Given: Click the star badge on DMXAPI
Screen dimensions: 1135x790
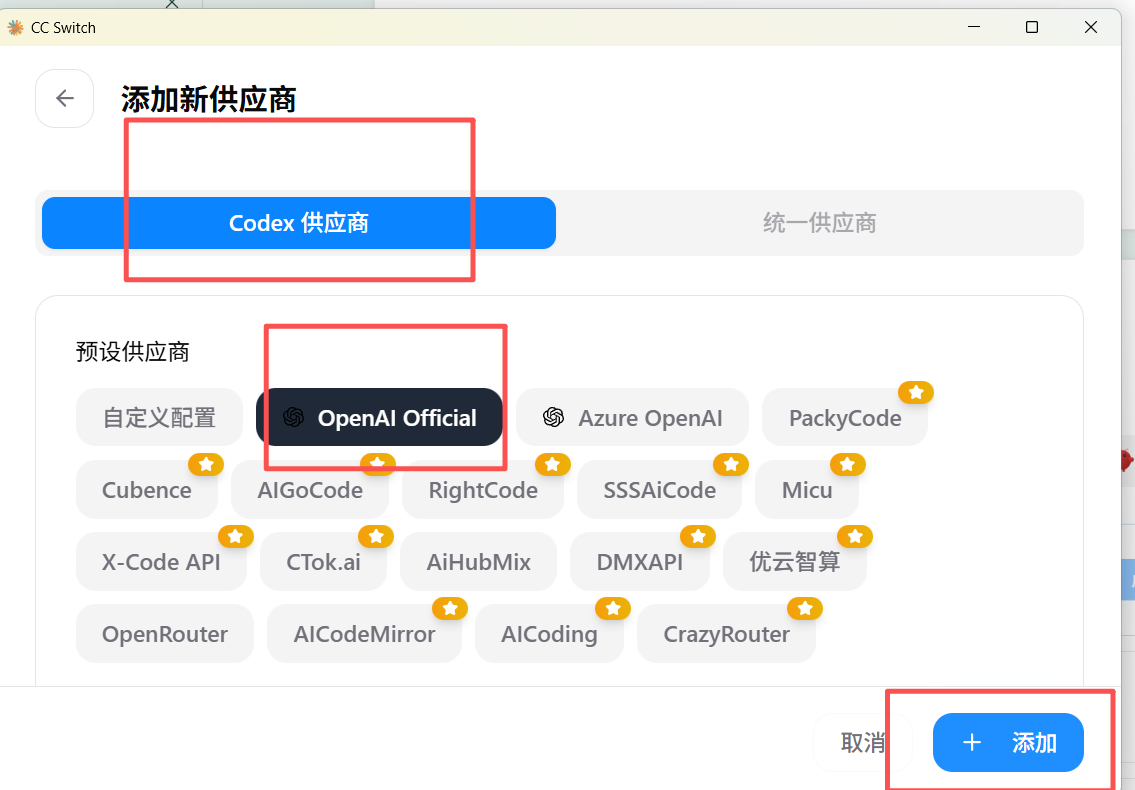Looking at the screenshot, I should [698, 537].
